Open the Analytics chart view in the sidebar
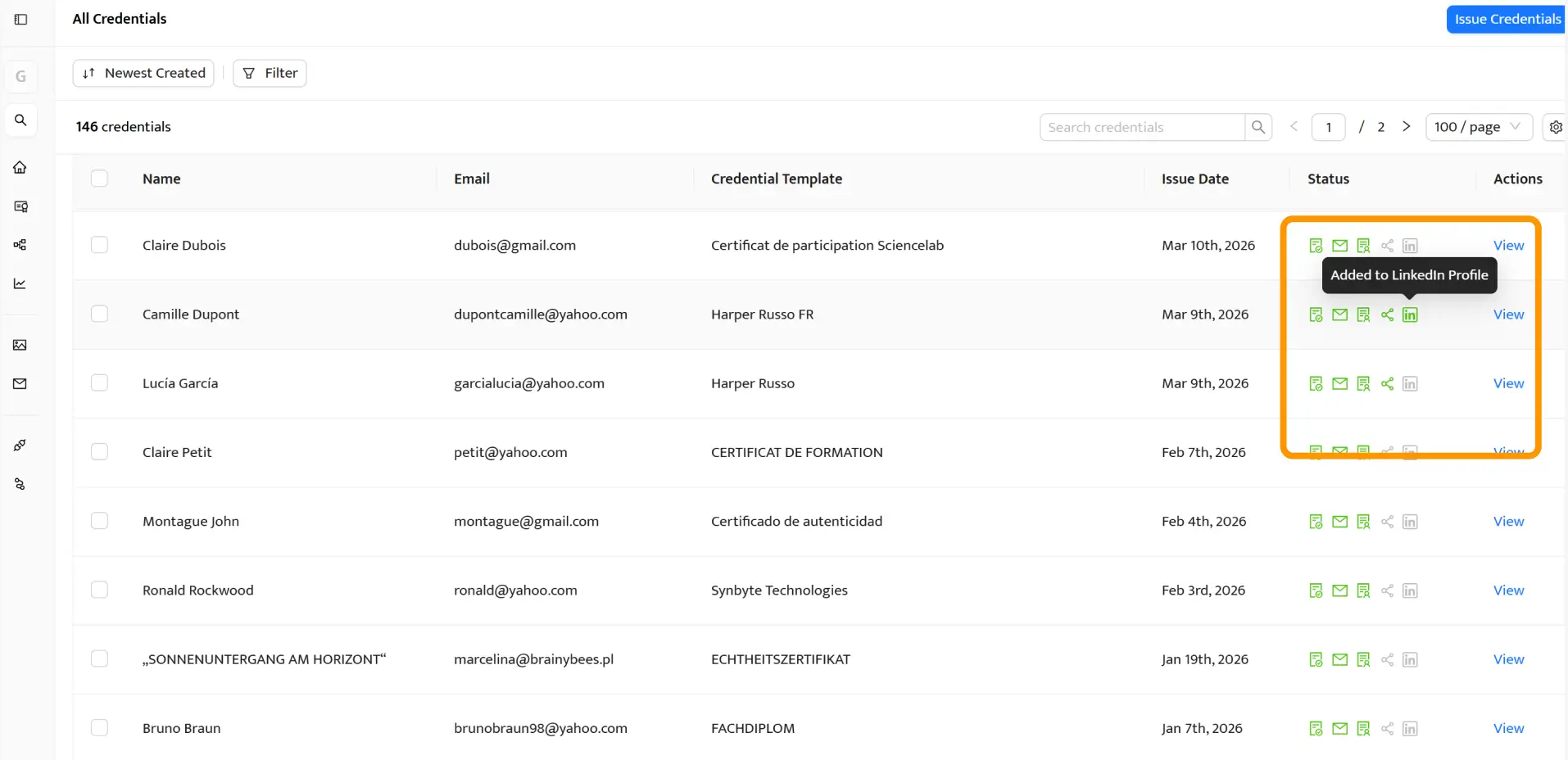This screenshot has height=760, width=1568. click(20, 283)
